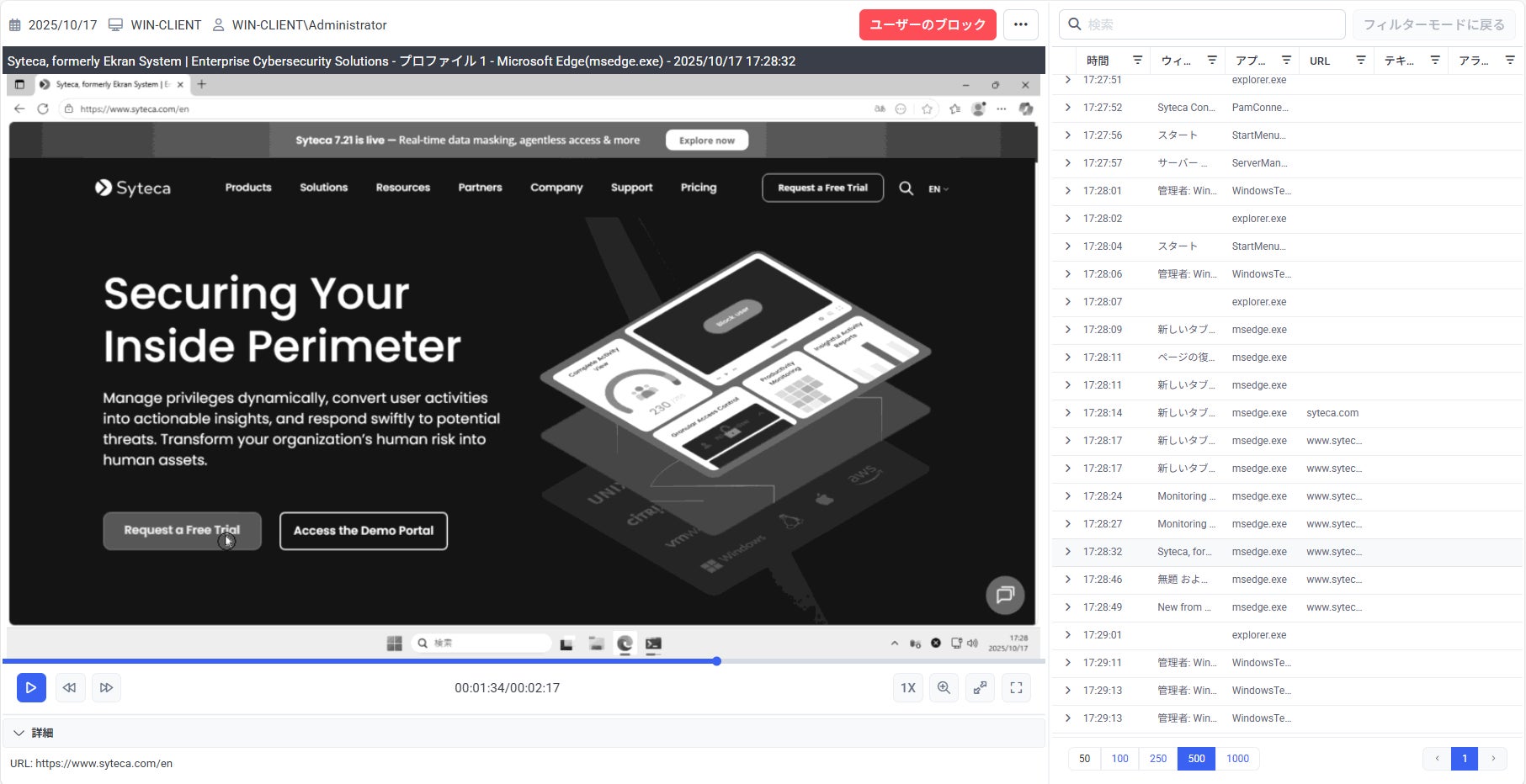
Task: Open the filter for the アプ... column
Action: tap(1286, 60)
